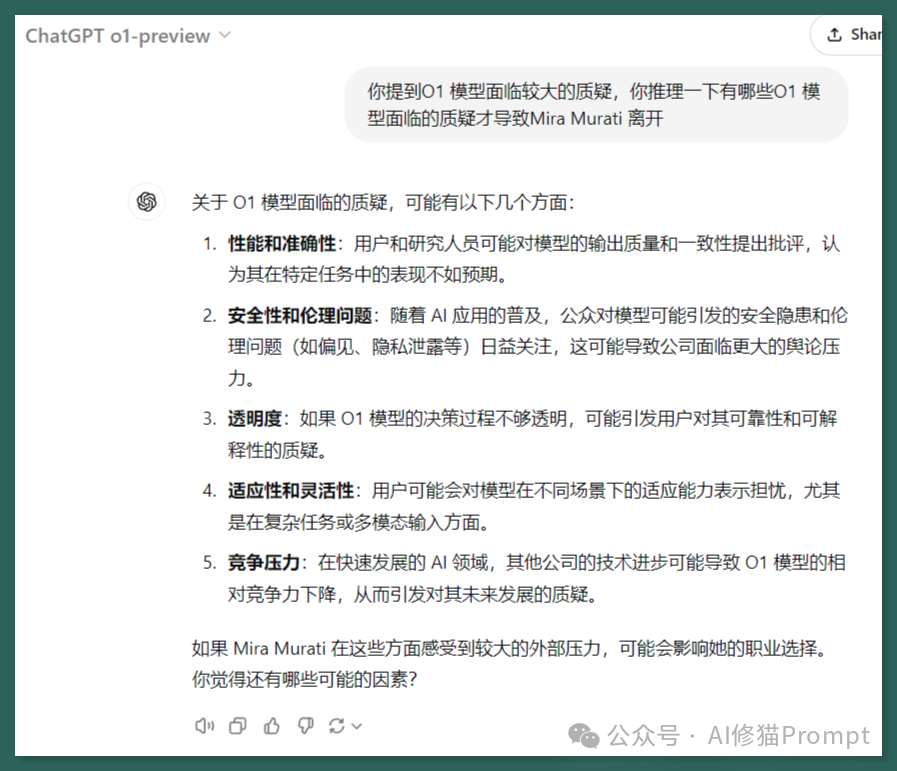Click the bold heading 透明度
This screenshot has width=897, height=771.
click(x=255, y=419)
